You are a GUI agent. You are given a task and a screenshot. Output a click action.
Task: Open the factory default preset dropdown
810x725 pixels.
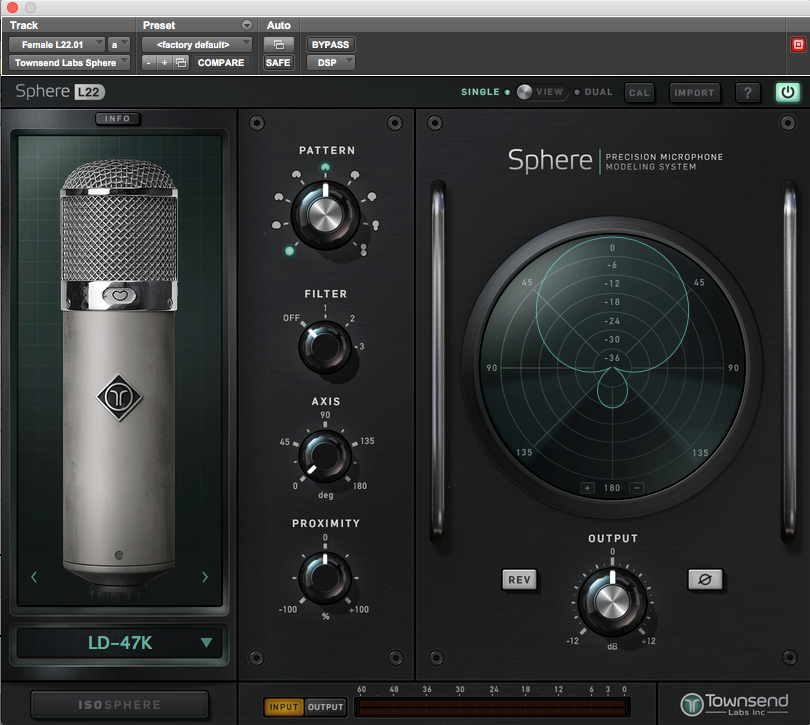197,45
